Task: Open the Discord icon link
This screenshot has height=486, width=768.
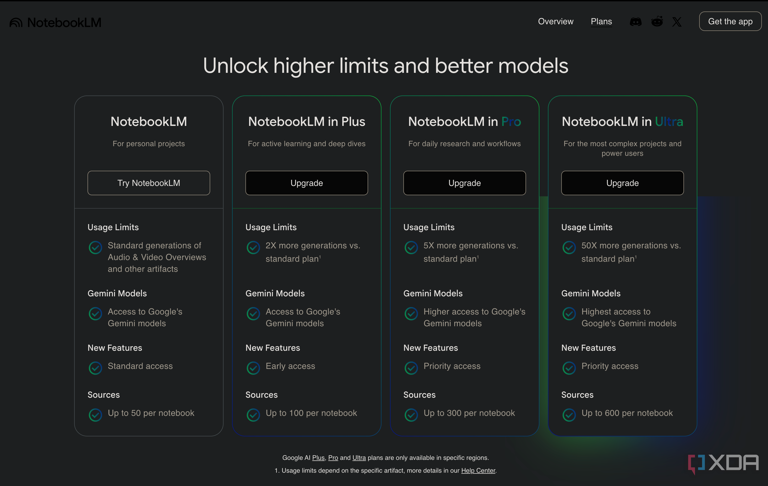Action: 635,22
